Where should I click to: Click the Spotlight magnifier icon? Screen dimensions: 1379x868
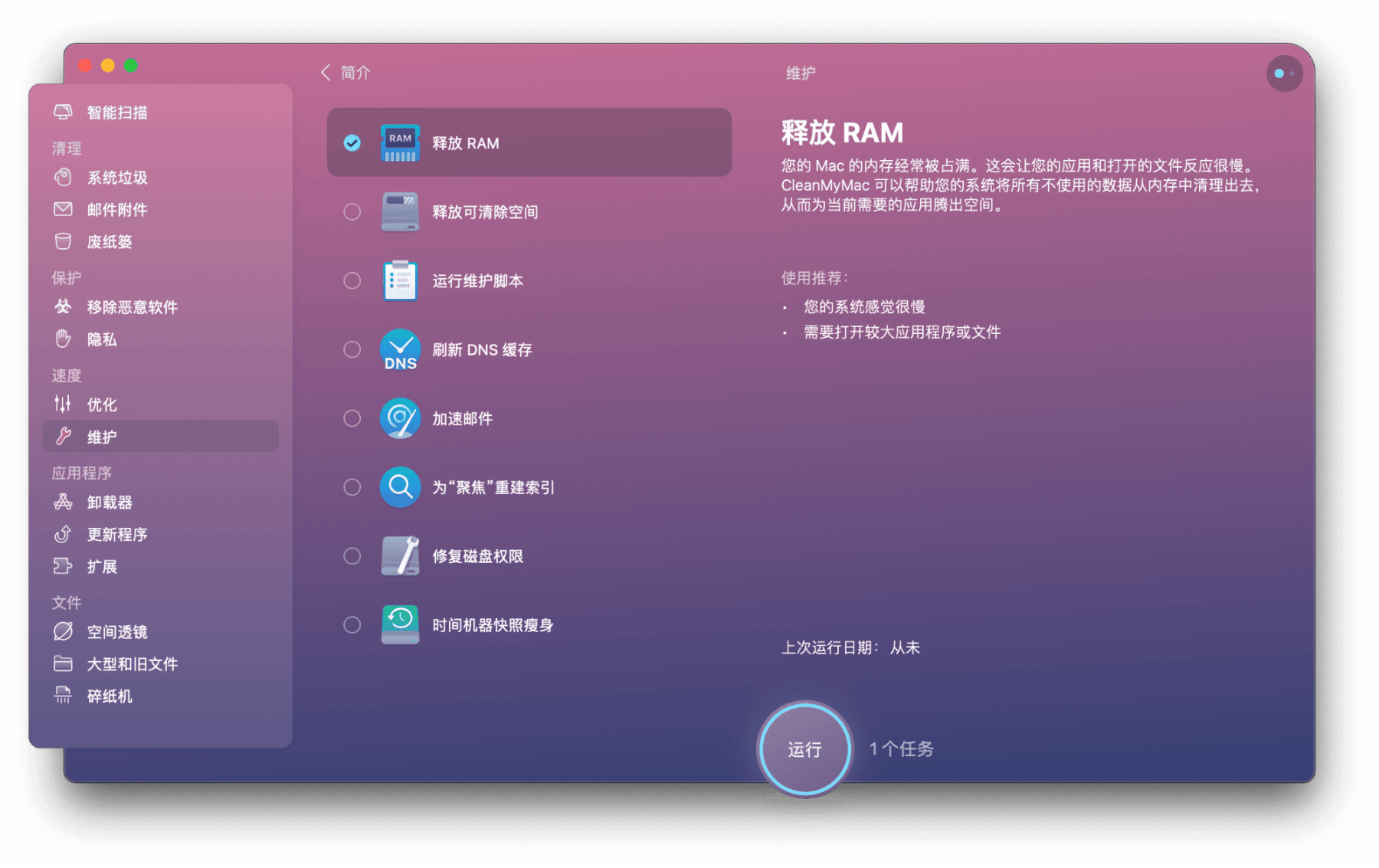point(400,487)
